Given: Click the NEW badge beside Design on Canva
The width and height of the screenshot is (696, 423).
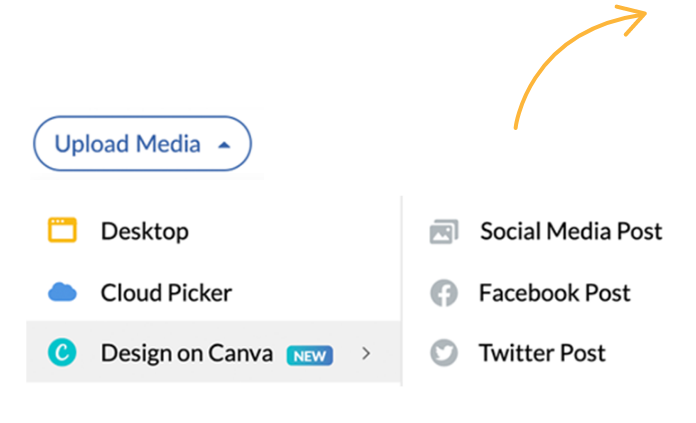Looking at the screenshot, I should 309,354.
